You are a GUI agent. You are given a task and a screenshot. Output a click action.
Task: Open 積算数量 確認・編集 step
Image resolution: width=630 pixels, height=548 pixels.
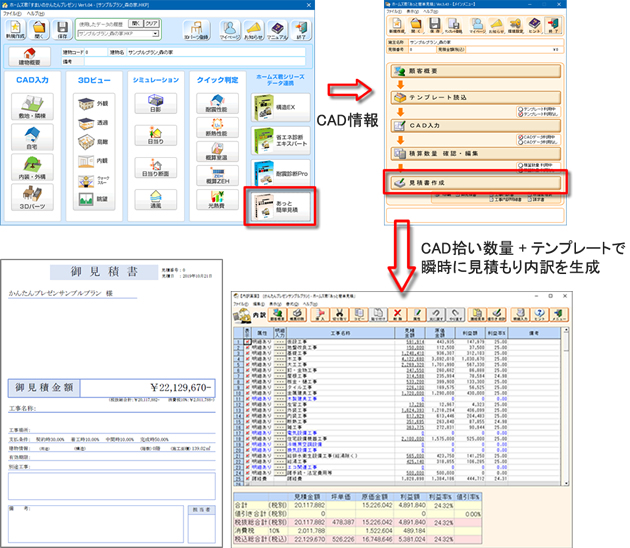click(475, 153)
